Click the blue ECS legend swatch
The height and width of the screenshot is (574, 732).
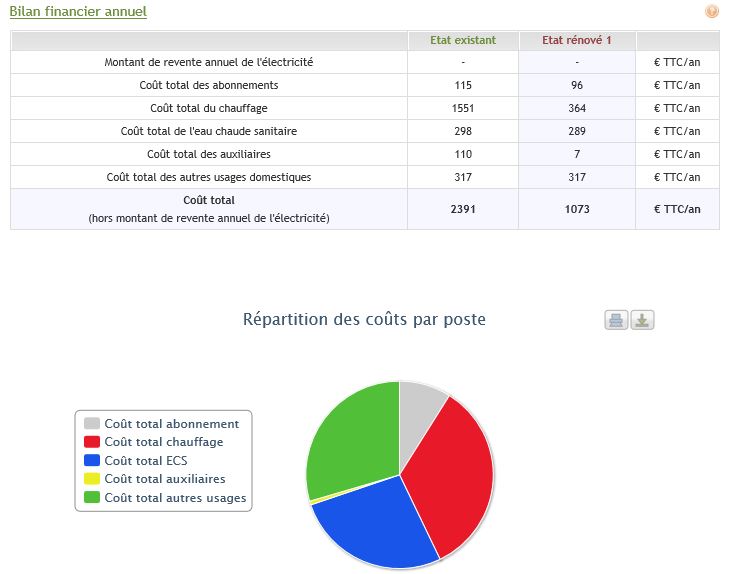click(92, 460)
